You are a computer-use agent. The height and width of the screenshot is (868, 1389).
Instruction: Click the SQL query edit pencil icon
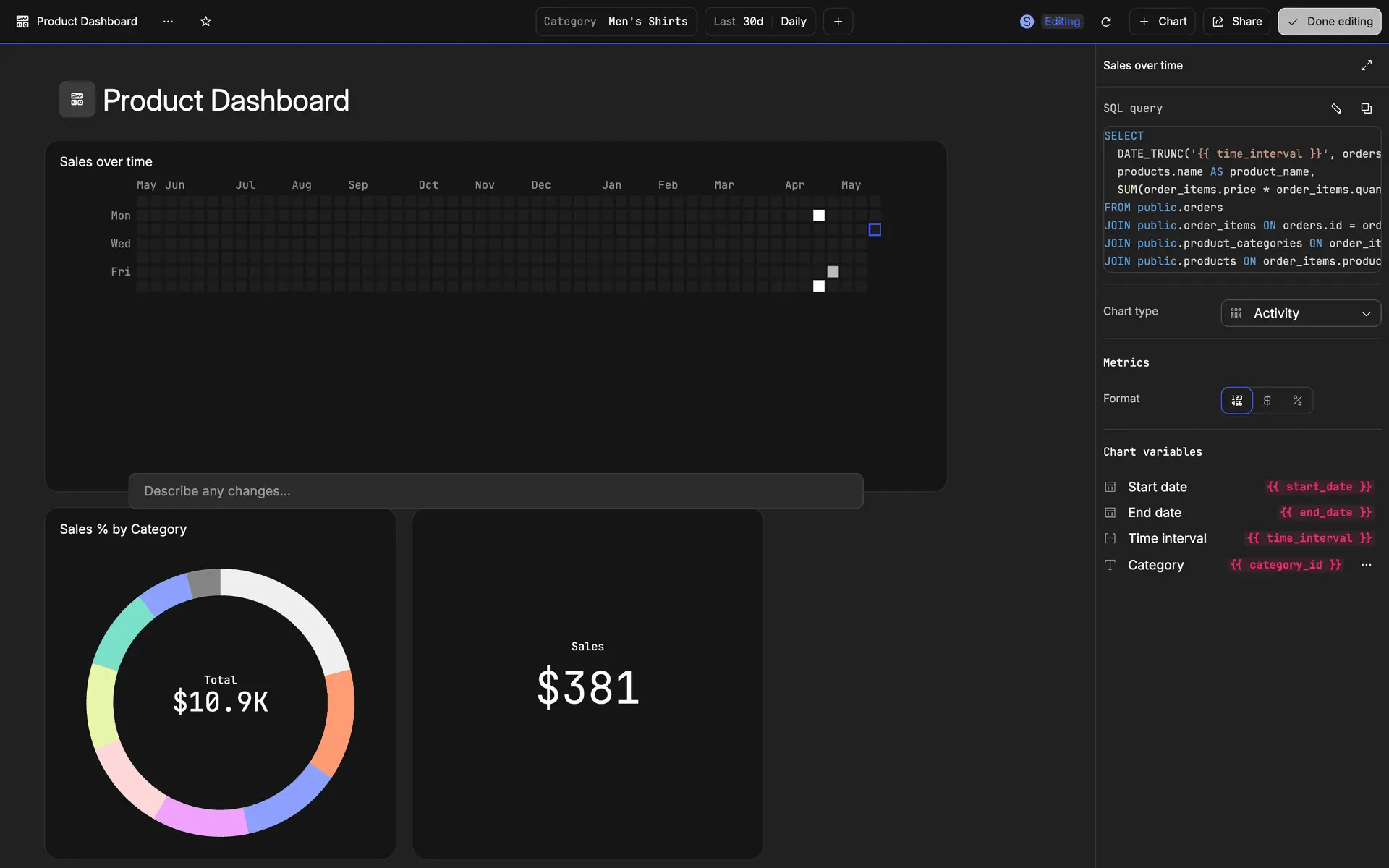pos(1335,109)
